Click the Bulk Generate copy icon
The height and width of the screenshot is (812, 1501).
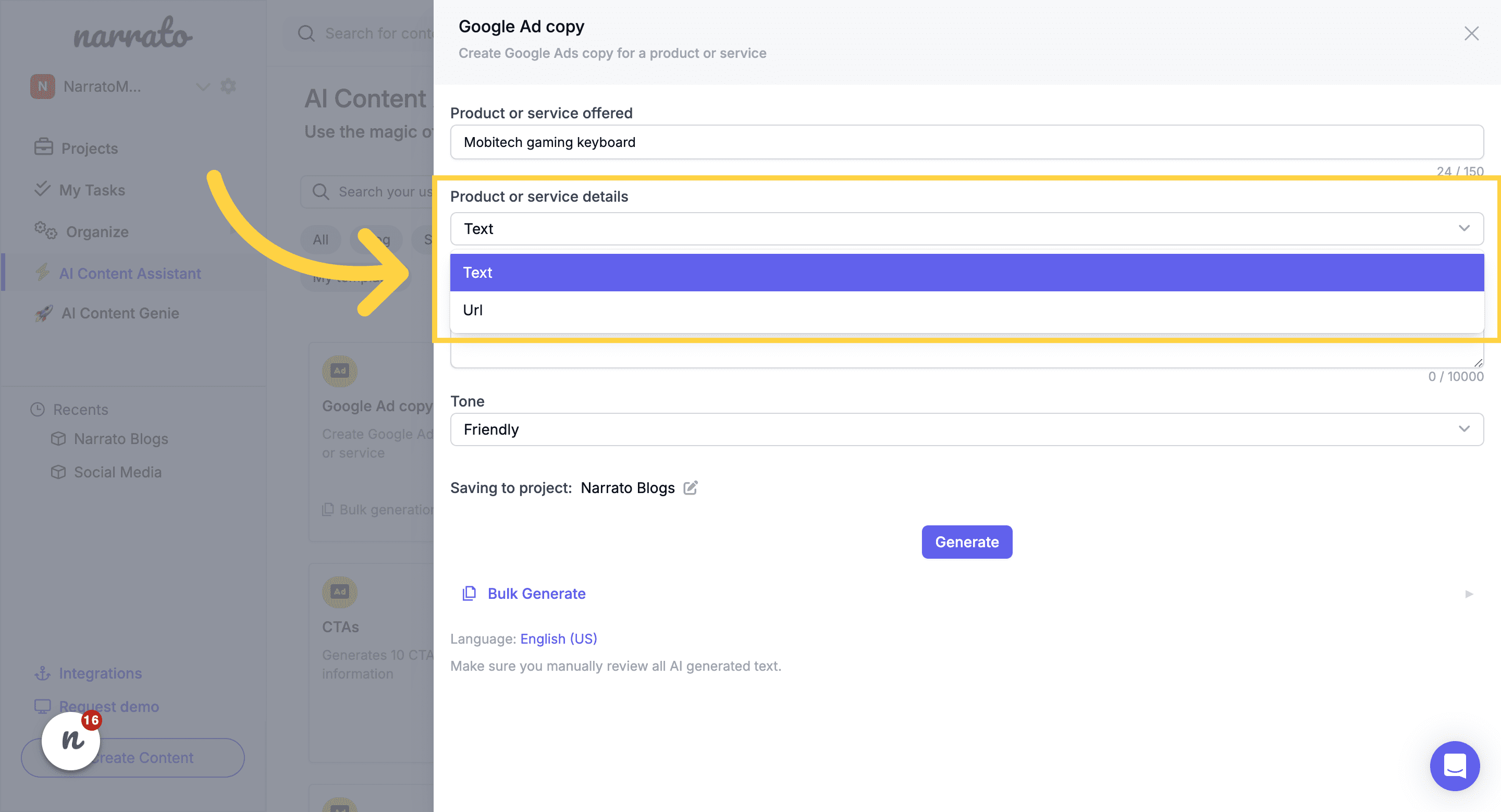469,594
